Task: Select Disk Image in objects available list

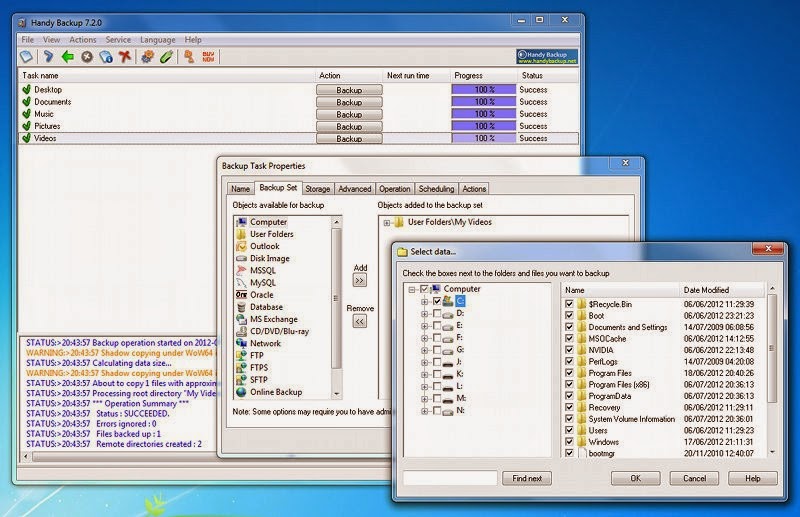Action: tap(269, 258)
